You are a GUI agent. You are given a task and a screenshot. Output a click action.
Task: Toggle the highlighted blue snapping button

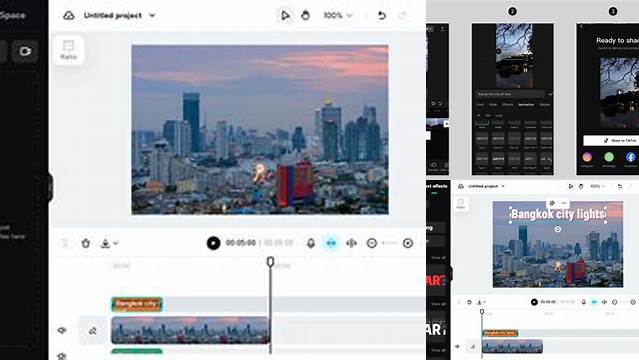click(x=331, y=243)
